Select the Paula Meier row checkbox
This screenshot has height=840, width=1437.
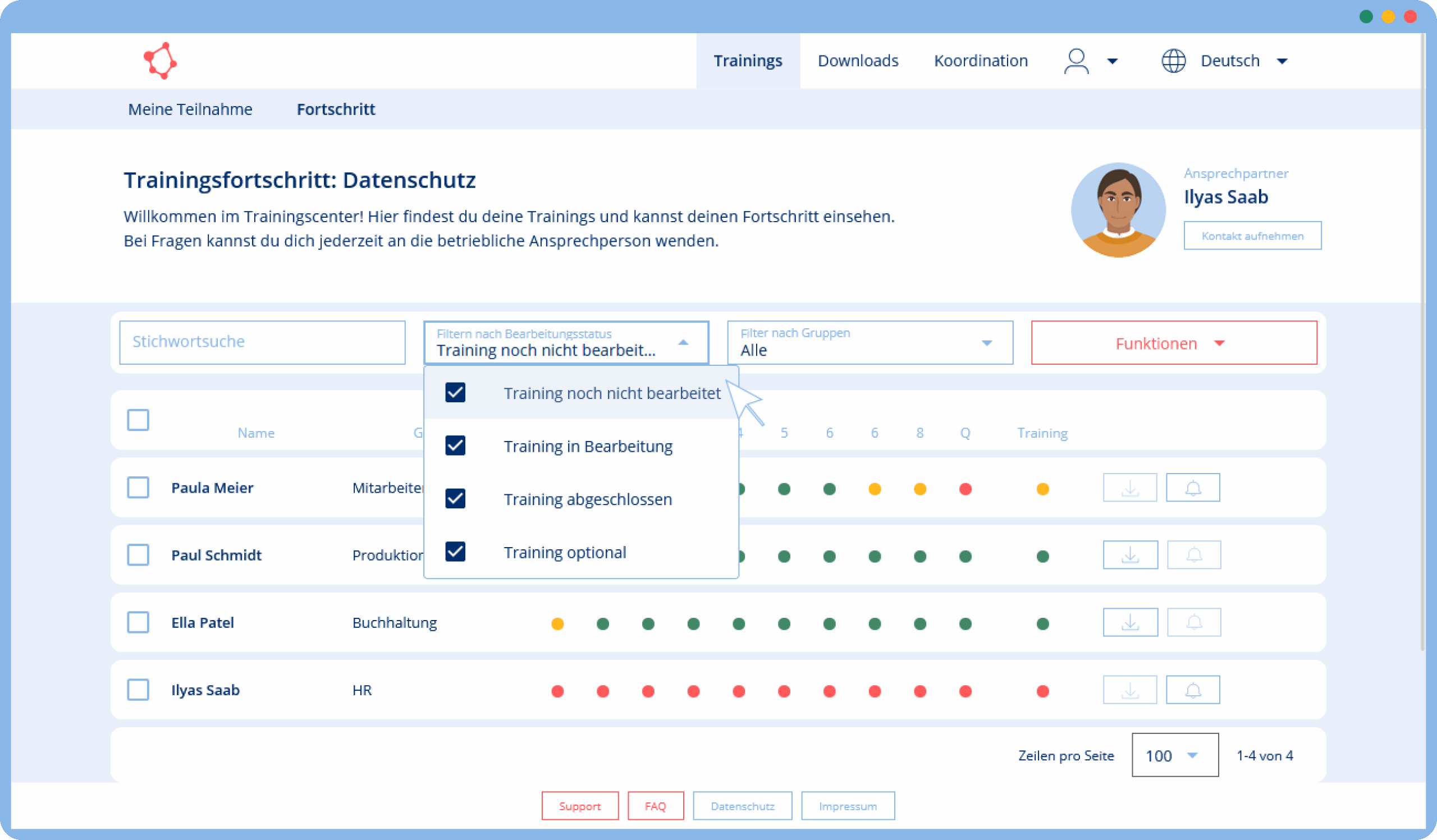click(138, 488)
